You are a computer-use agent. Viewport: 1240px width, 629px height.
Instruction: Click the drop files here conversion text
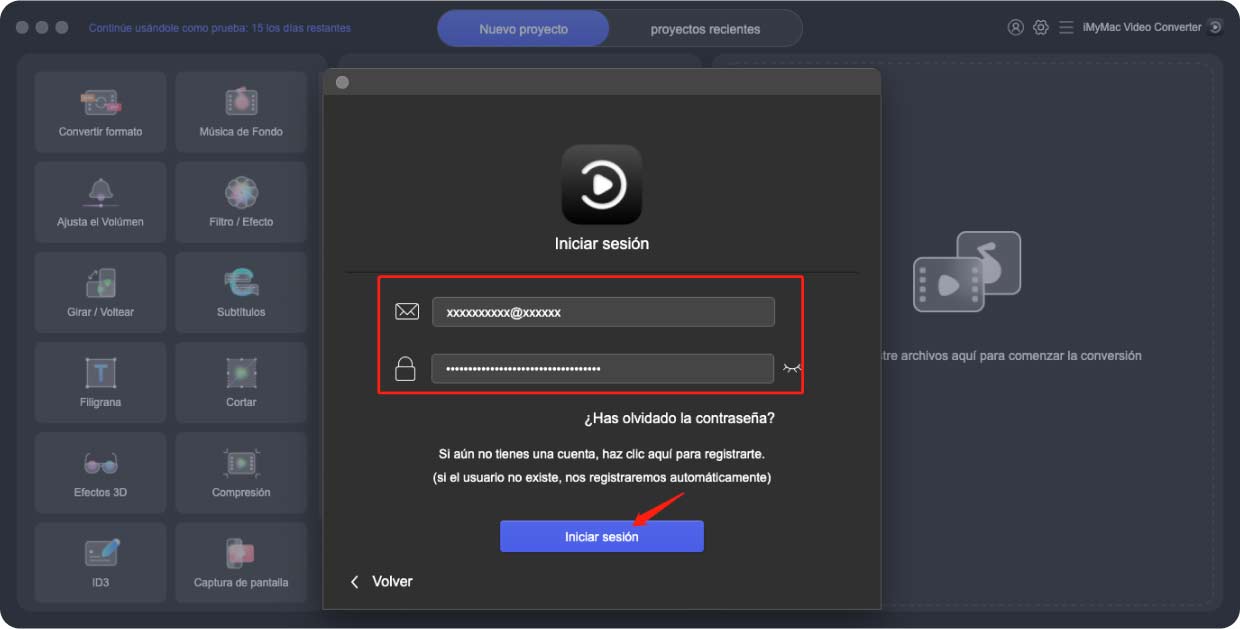tap(1011, 356)
